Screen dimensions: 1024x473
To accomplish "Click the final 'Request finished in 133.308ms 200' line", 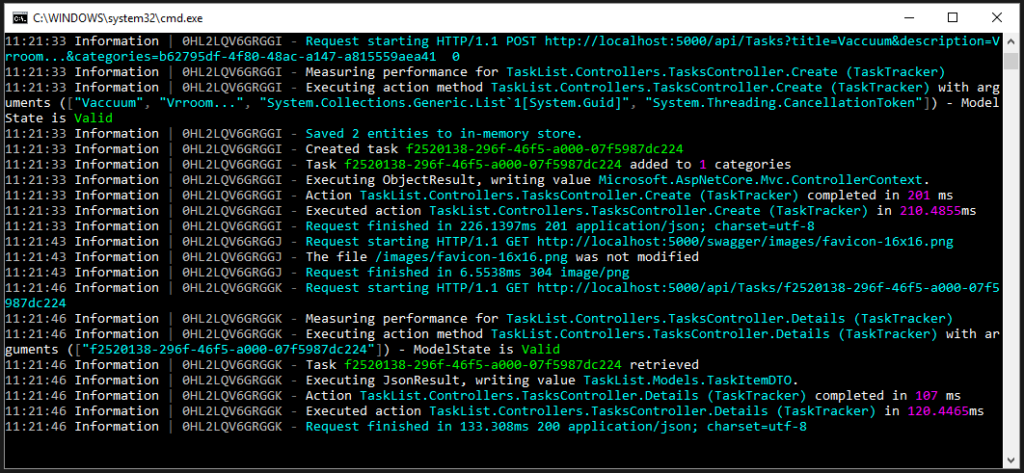I will (x=555, y=426).
